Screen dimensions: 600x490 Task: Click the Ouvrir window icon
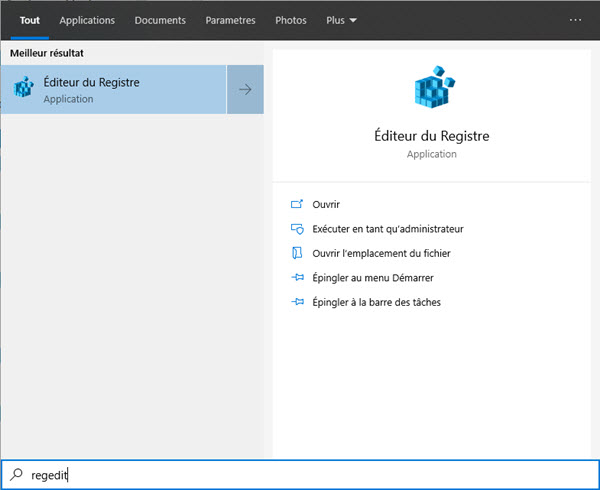tap(297, 204)
